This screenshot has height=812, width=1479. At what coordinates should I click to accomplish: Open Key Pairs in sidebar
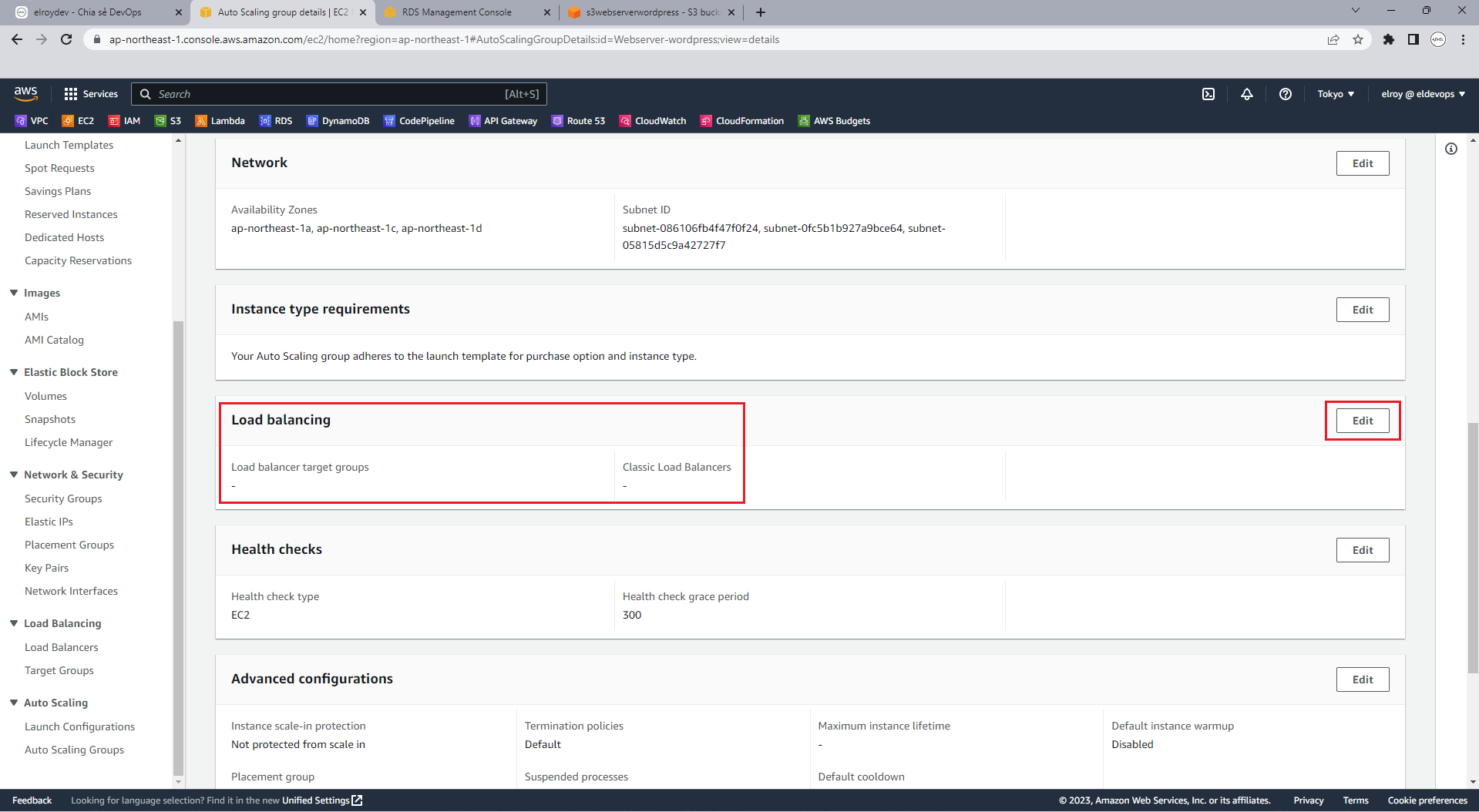point(46,568)
